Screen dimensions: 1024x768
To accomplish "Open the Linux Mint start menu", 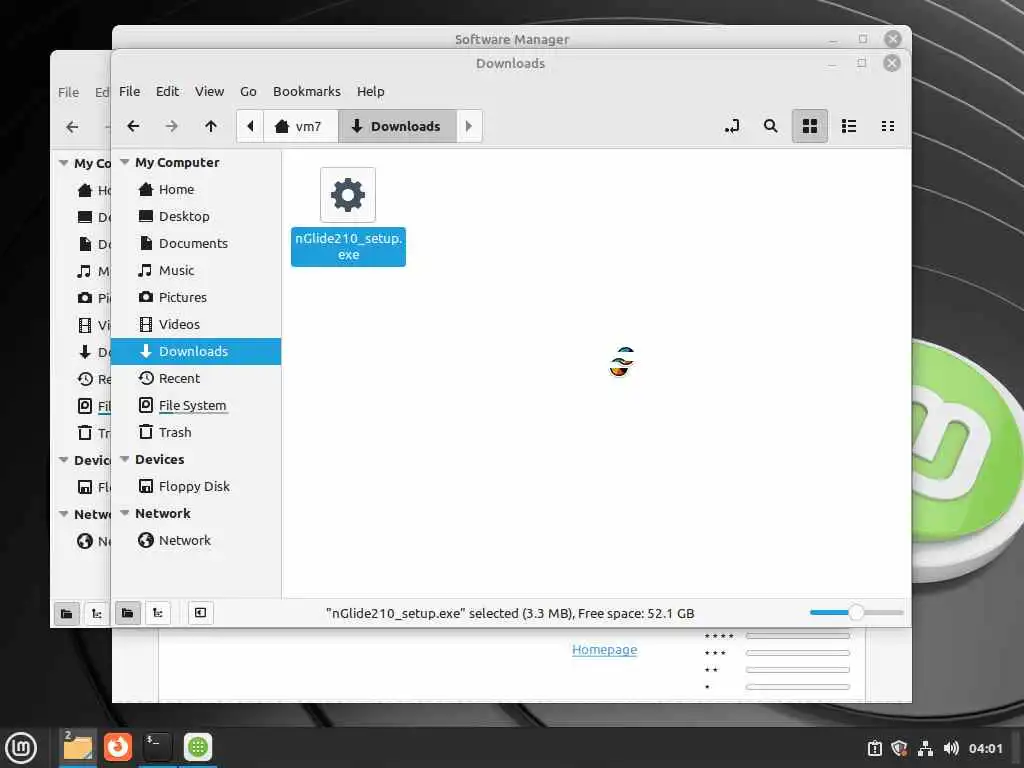I will pos(21,747).
